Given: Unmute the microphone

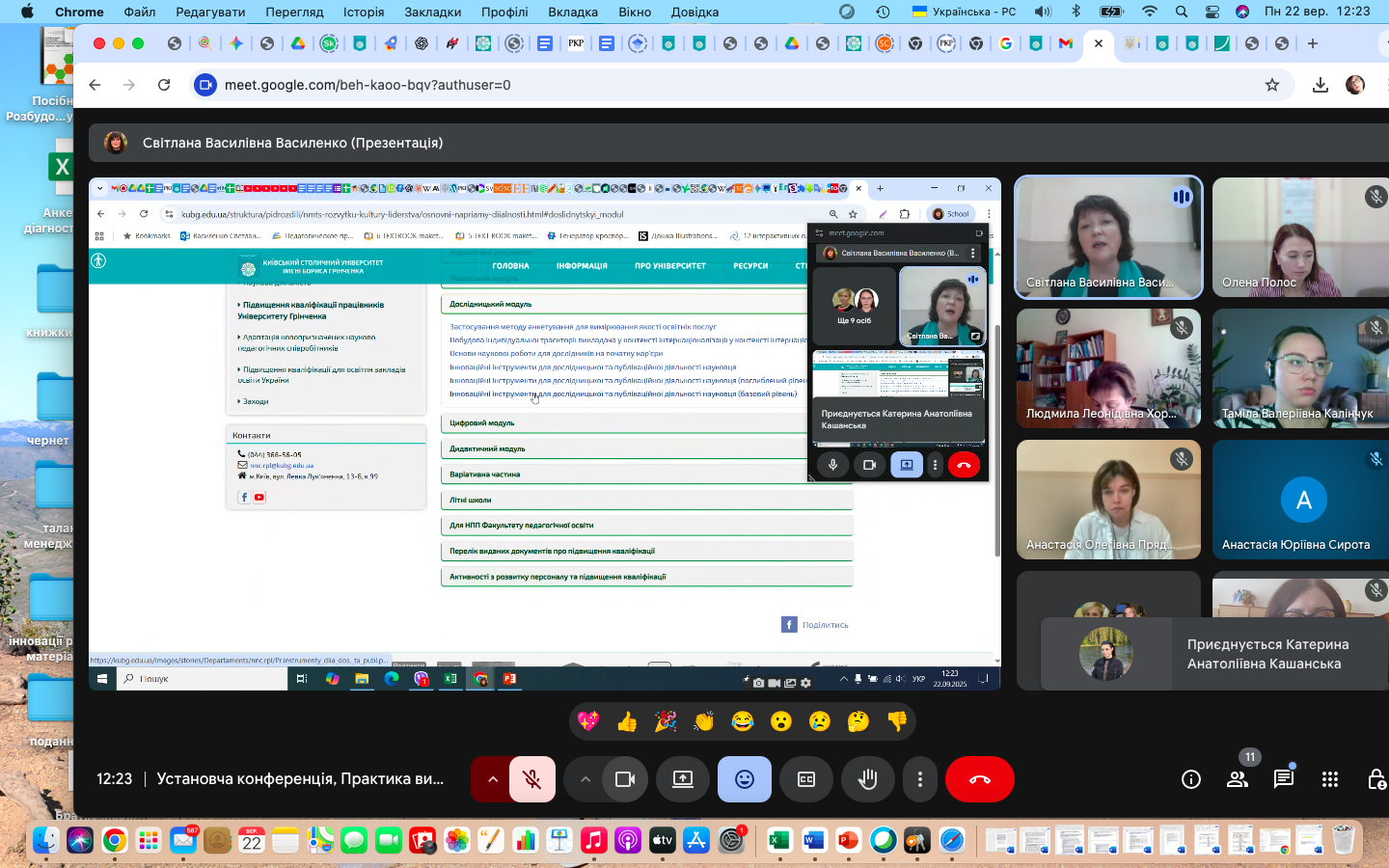Looking at the screenshot, I should pos(531,779).
